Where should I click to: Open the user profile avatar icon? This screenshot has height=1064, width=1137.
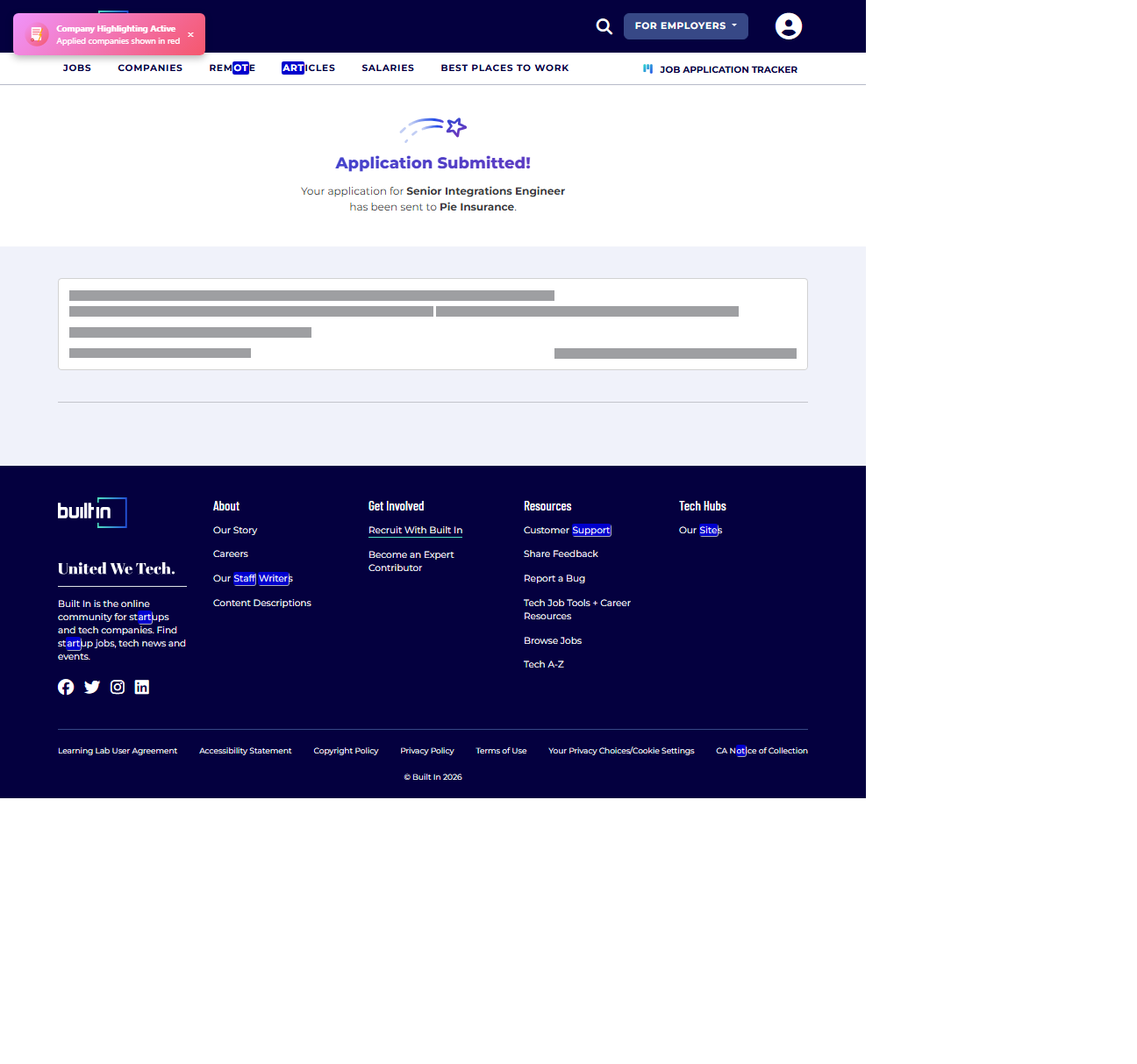pyautogui.click(x=788, y=26)
